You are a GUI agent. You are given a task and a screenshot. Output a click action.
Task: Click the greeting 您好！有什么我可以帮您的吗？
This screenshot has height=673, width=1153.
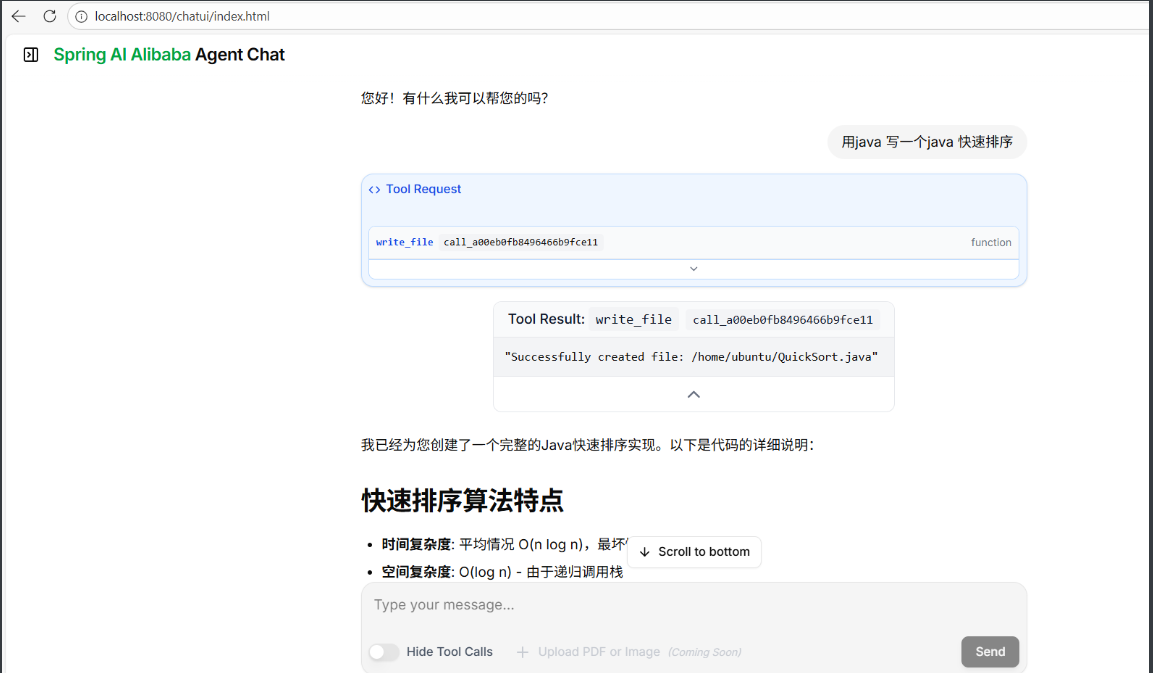point(454,99)
